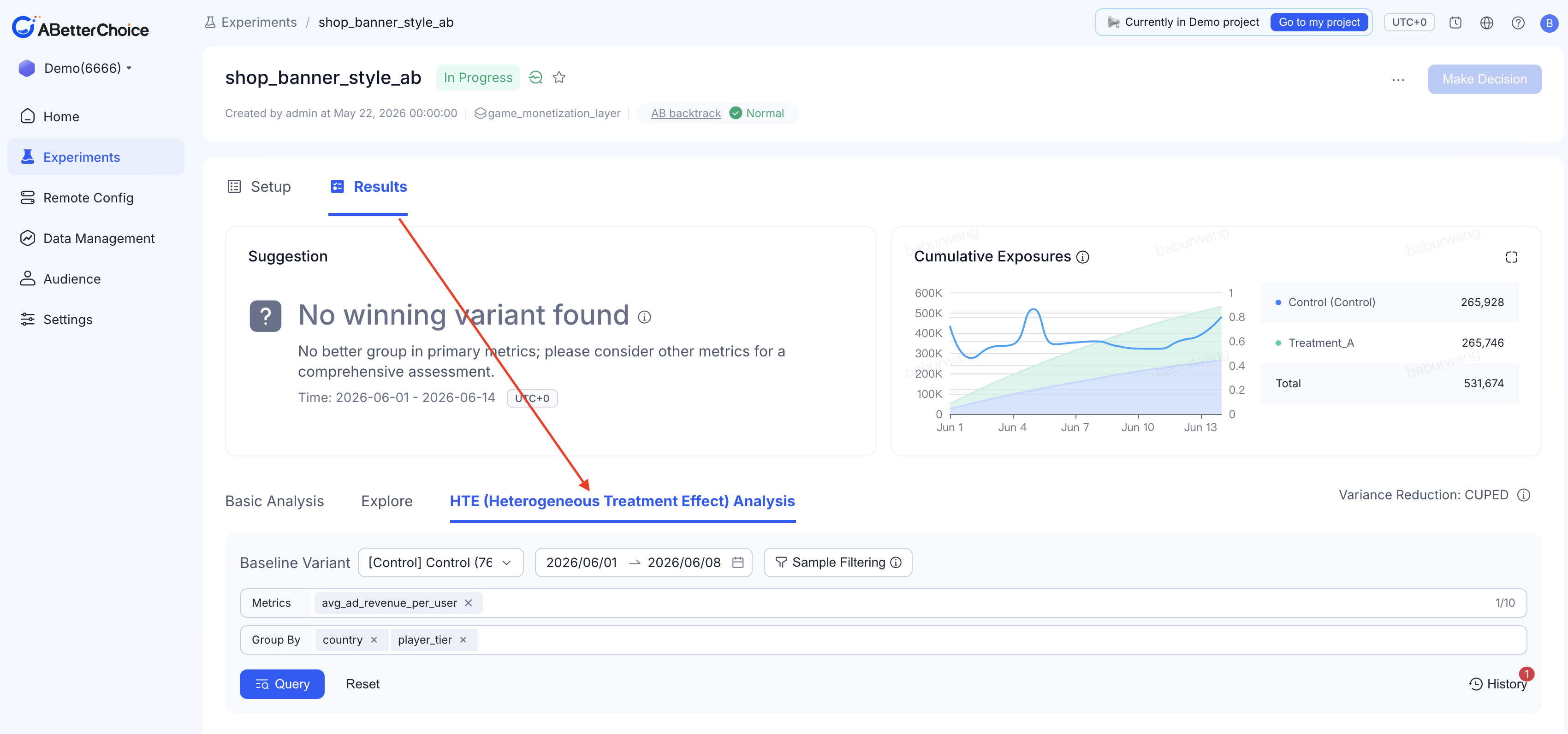Screen dimensions: 1568x734
Task: Click Metrics selection field
Action: pyautogui.click(x=883, y=603)
